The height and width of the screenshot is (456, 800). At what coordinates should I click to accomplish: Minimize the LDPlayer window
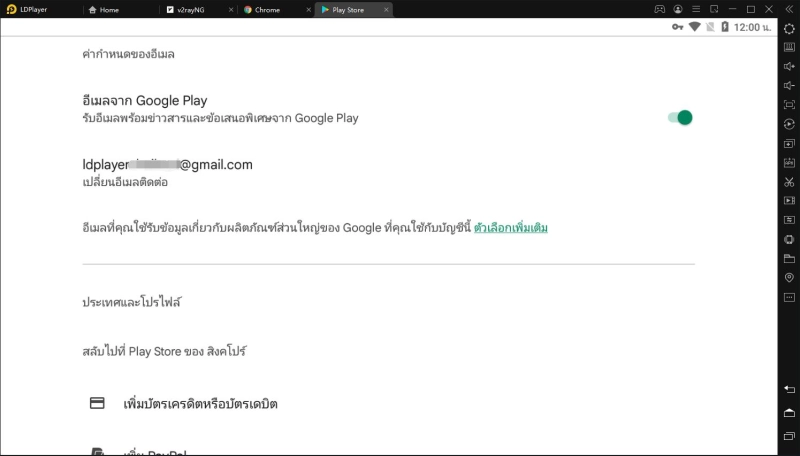(733, 9)
